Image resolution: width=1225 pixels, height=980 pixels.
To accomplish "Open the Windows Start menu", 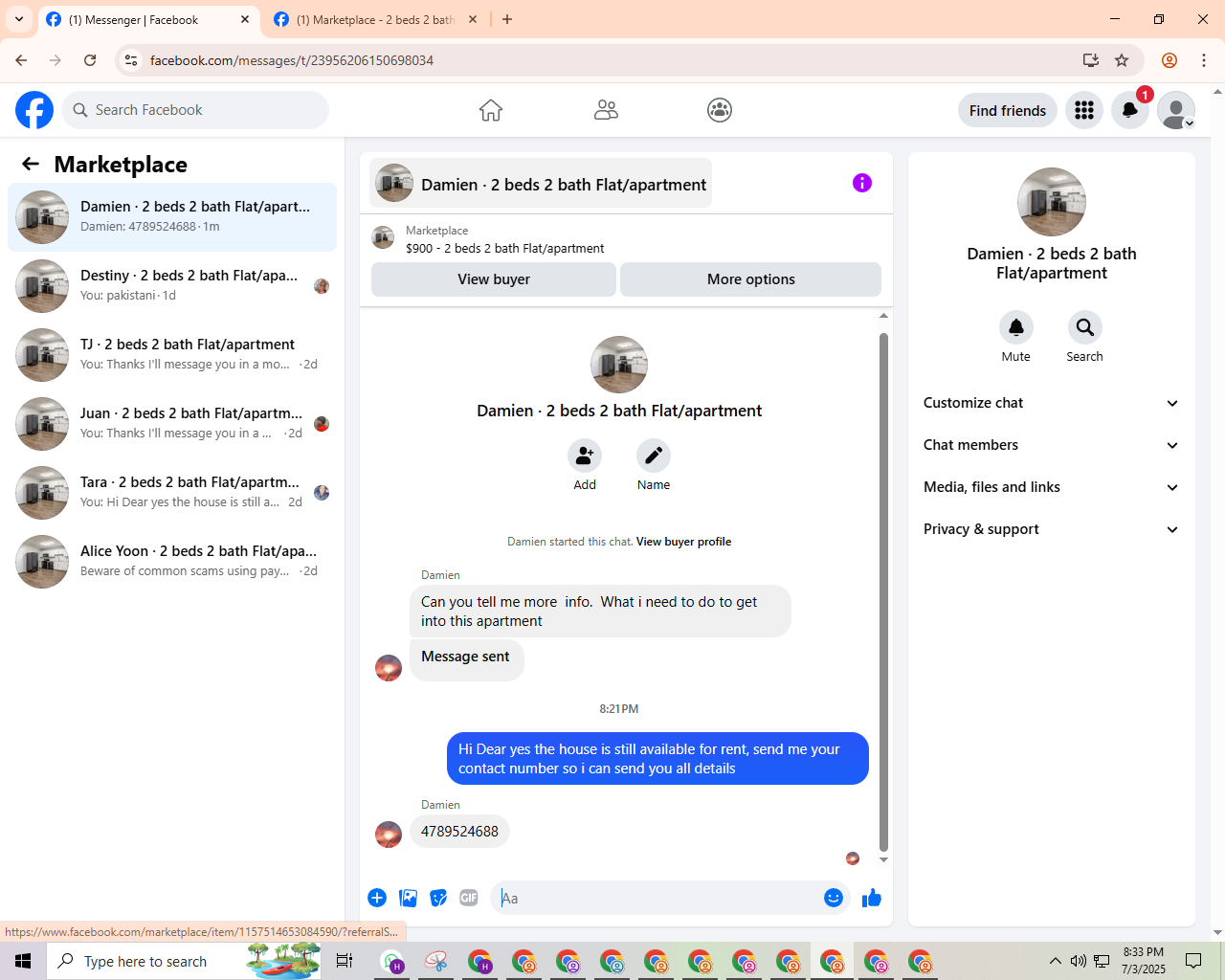I will click(23, 961).
